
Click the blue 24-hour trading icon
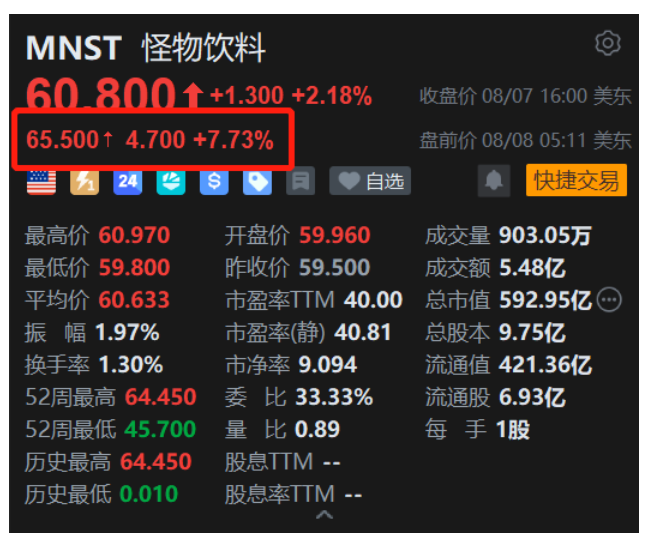pyautogui.click(x=128, y=182)
